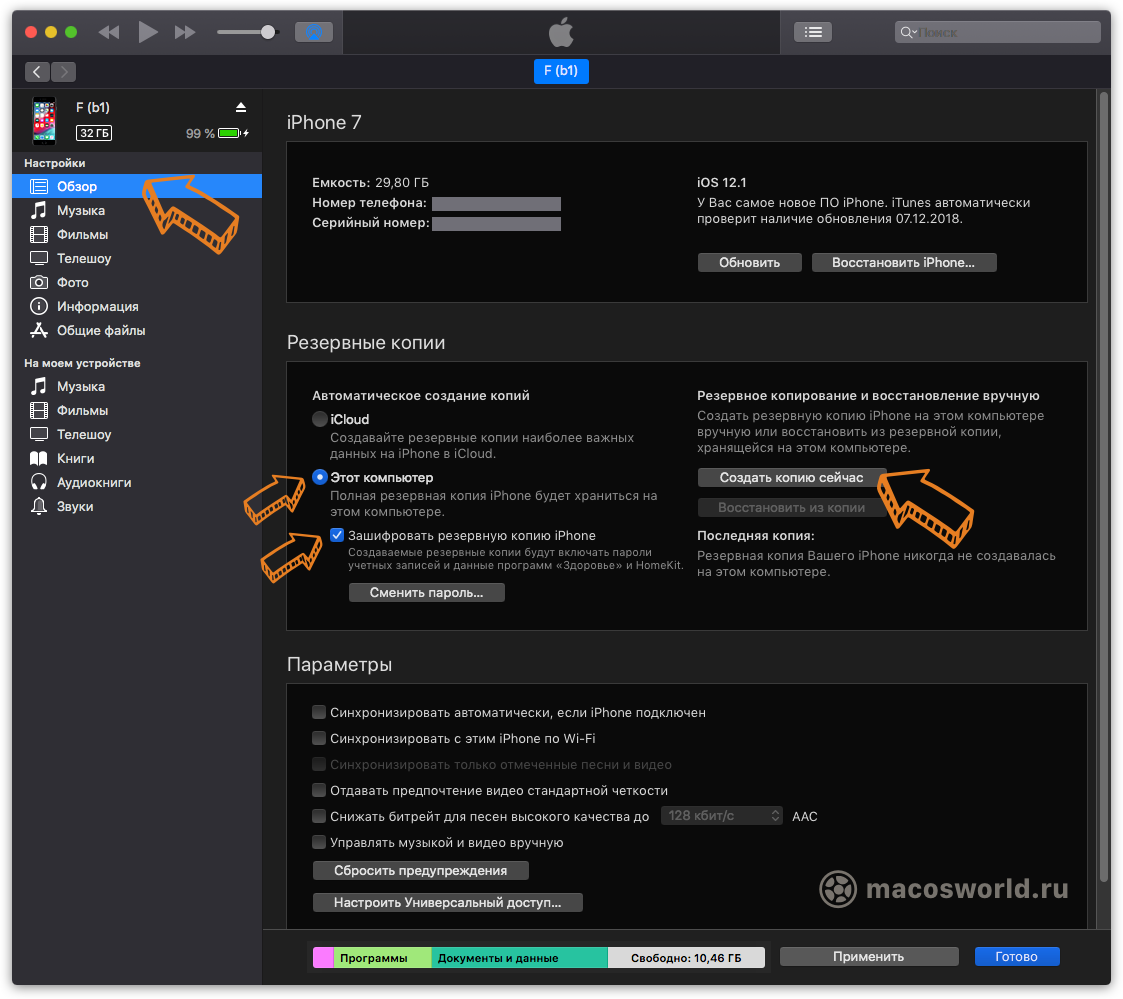
Task: Click Восстановить из копии button
Action: (791, 508)
